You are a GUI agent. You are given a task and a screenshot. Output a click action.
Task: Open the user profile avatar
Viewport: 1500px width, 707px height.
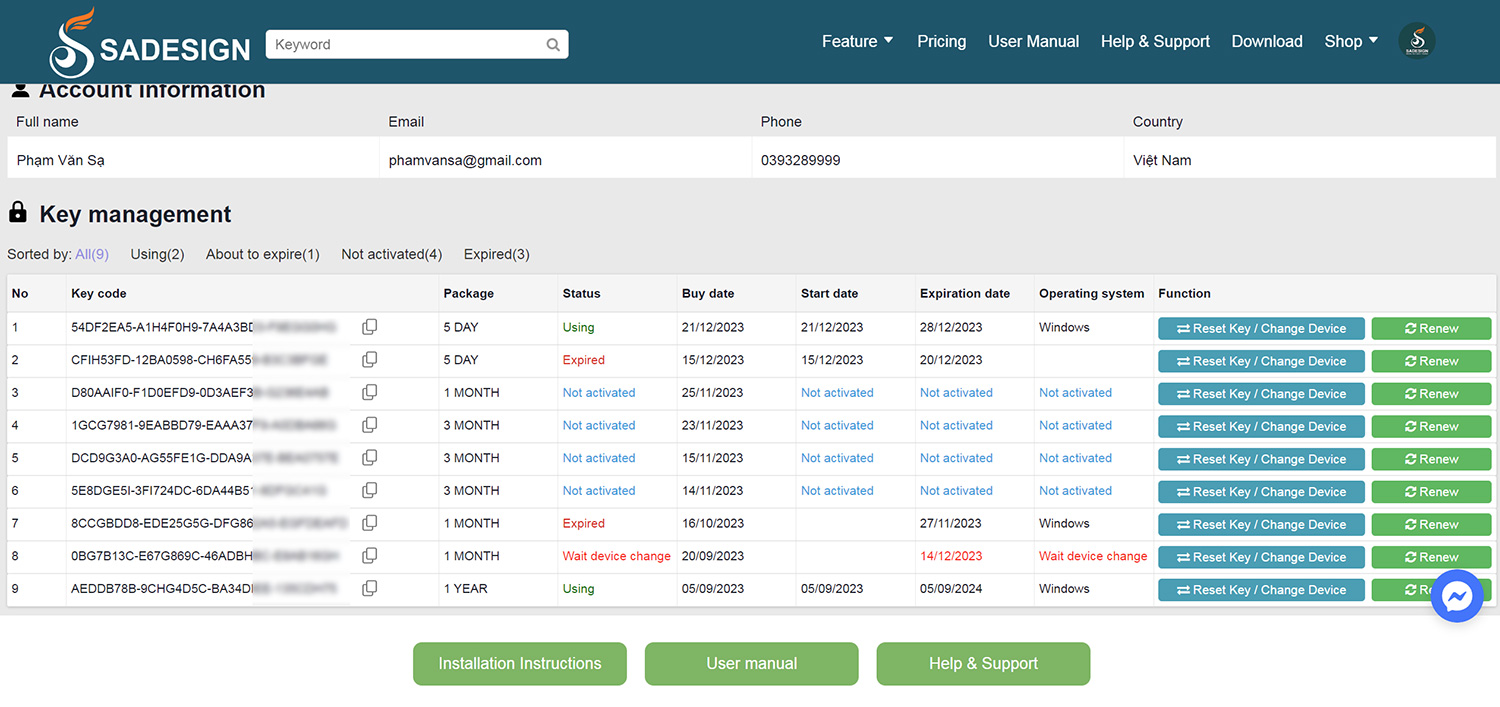coord(1416,41)
